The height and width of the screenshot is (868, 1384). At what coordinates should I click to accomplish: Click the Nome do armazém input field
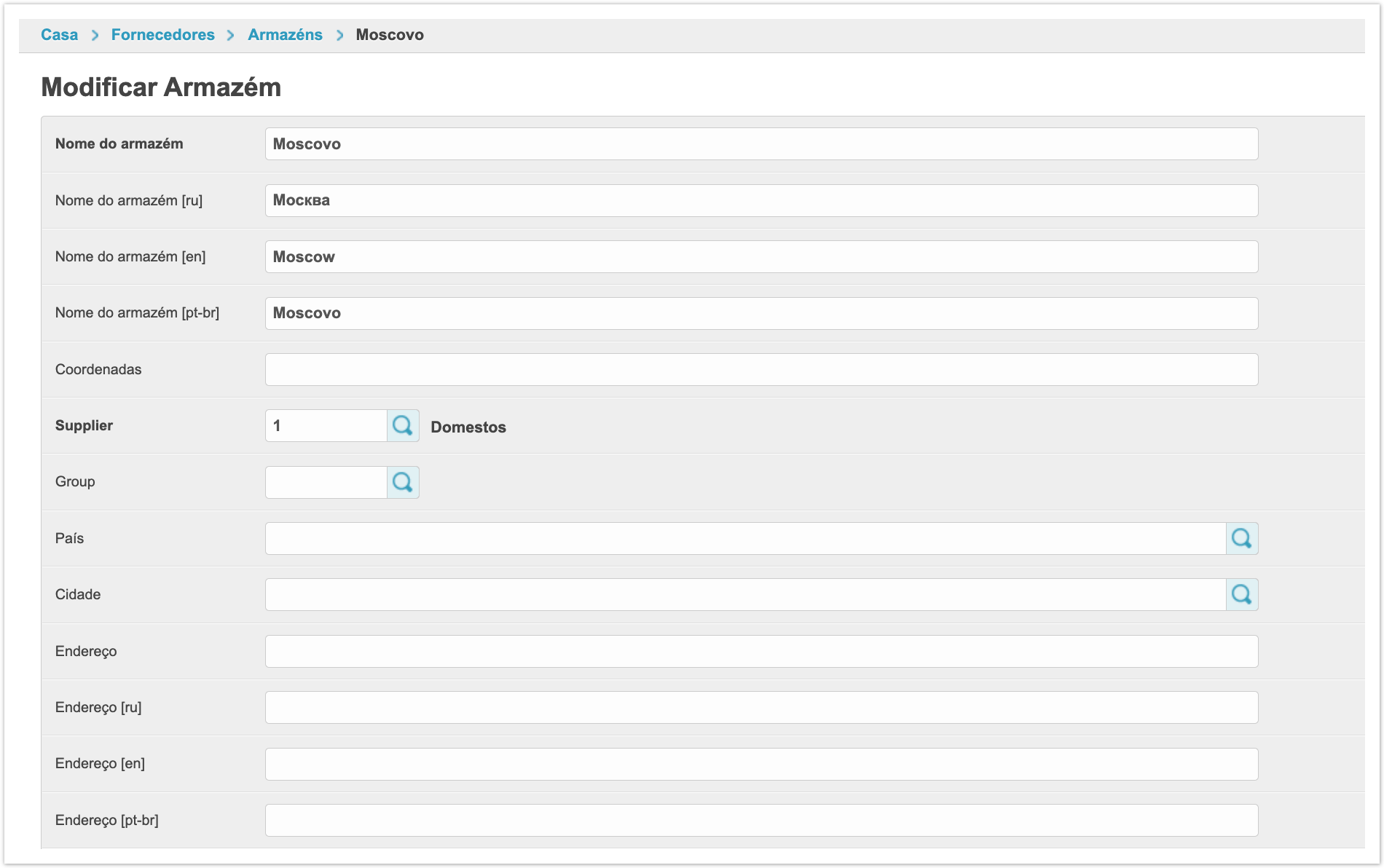coord(761,144)
